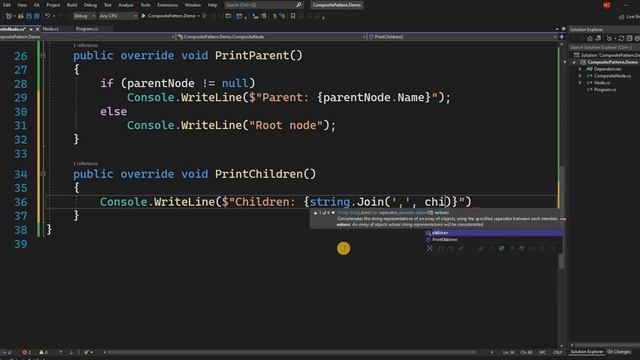
Task: Click the Save All toolbar icon
Action: 37,16
